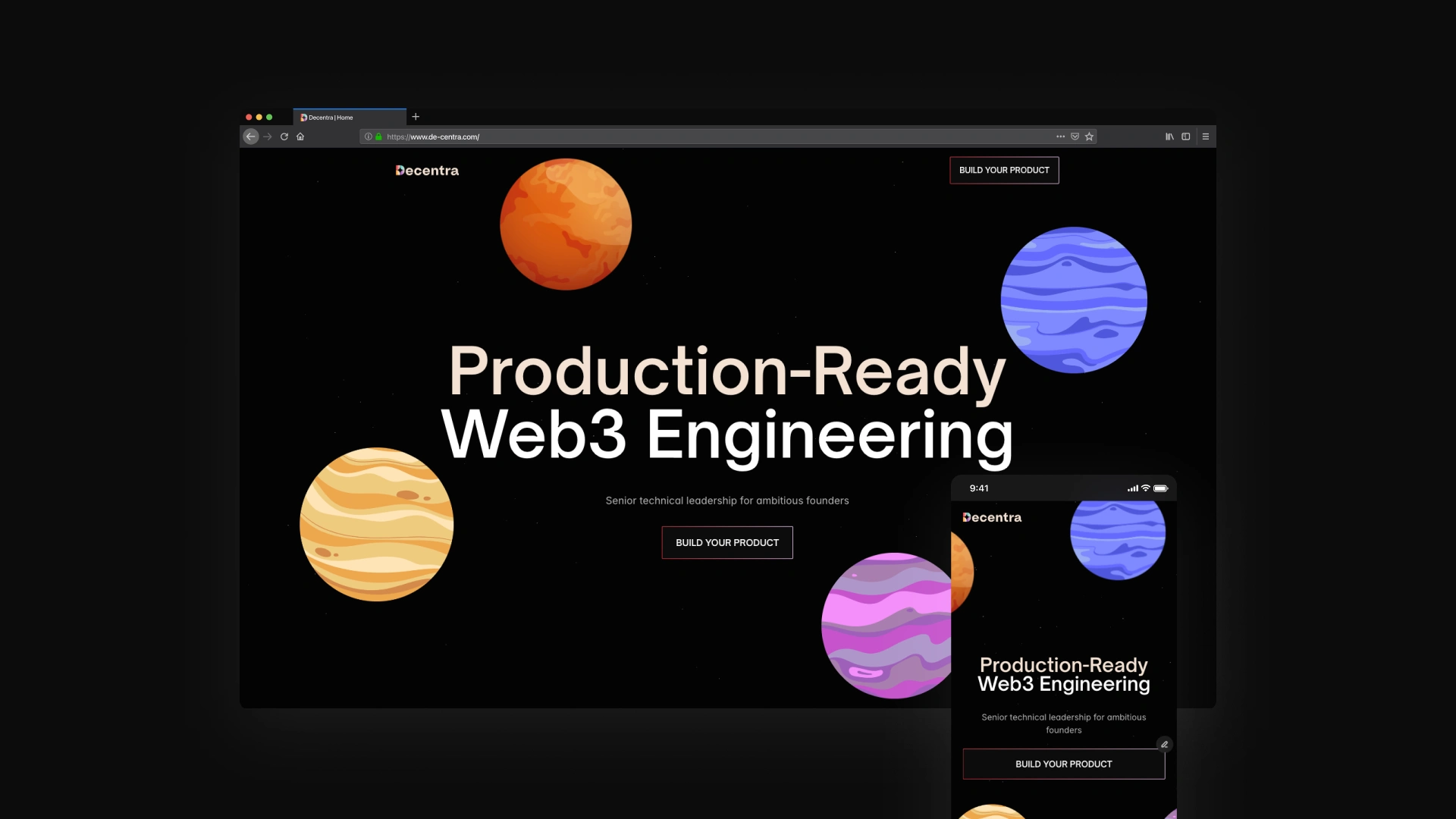The height and width of the screenshot is (819, 1456).
Task: Go to the browser home page
Action: click(300, 136)
